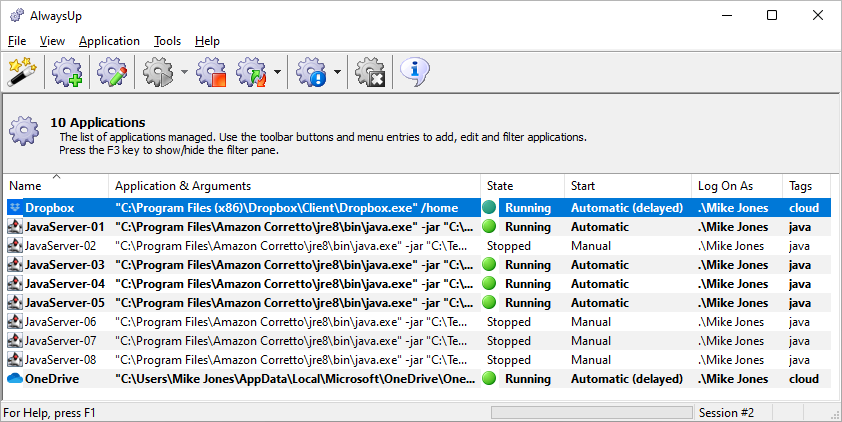Click the Add Application gear icon

tap(67, 71)
